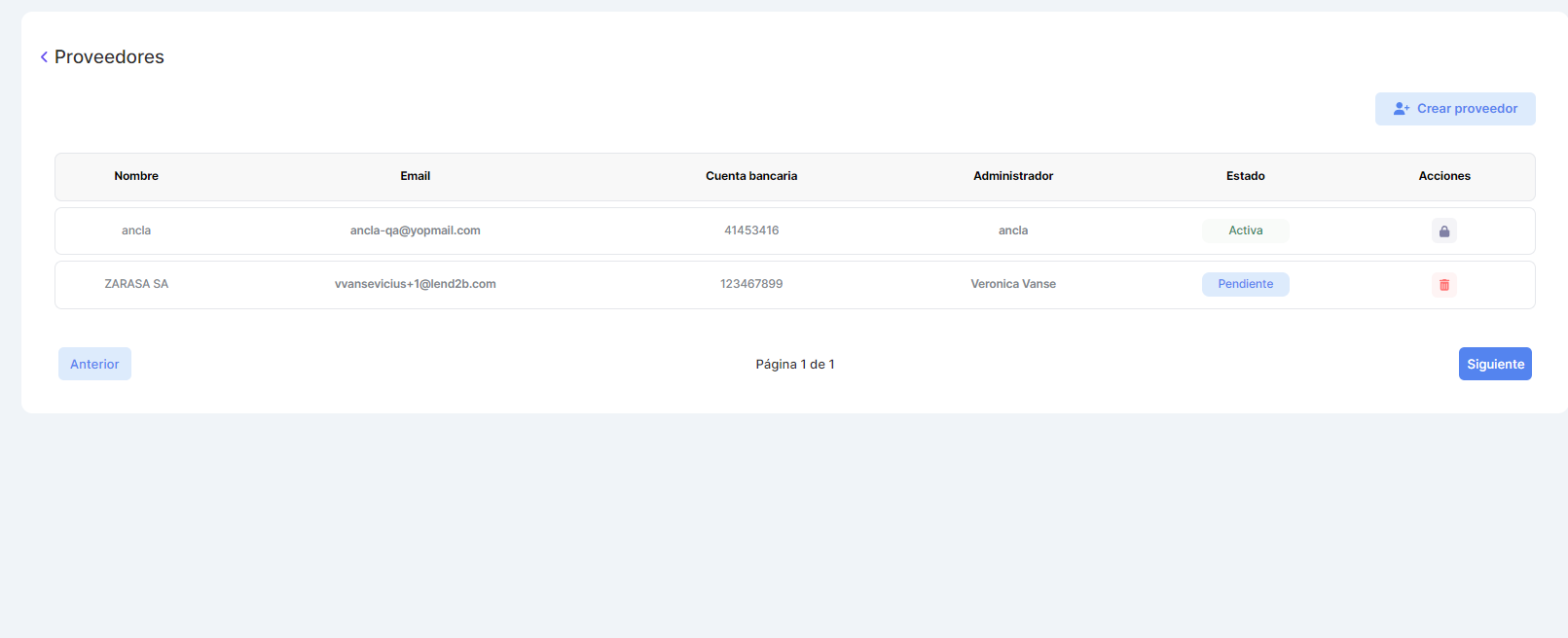Go to previous page with Anterior
The width and height of the screenshot is (1568, 638).
point(94,364)
